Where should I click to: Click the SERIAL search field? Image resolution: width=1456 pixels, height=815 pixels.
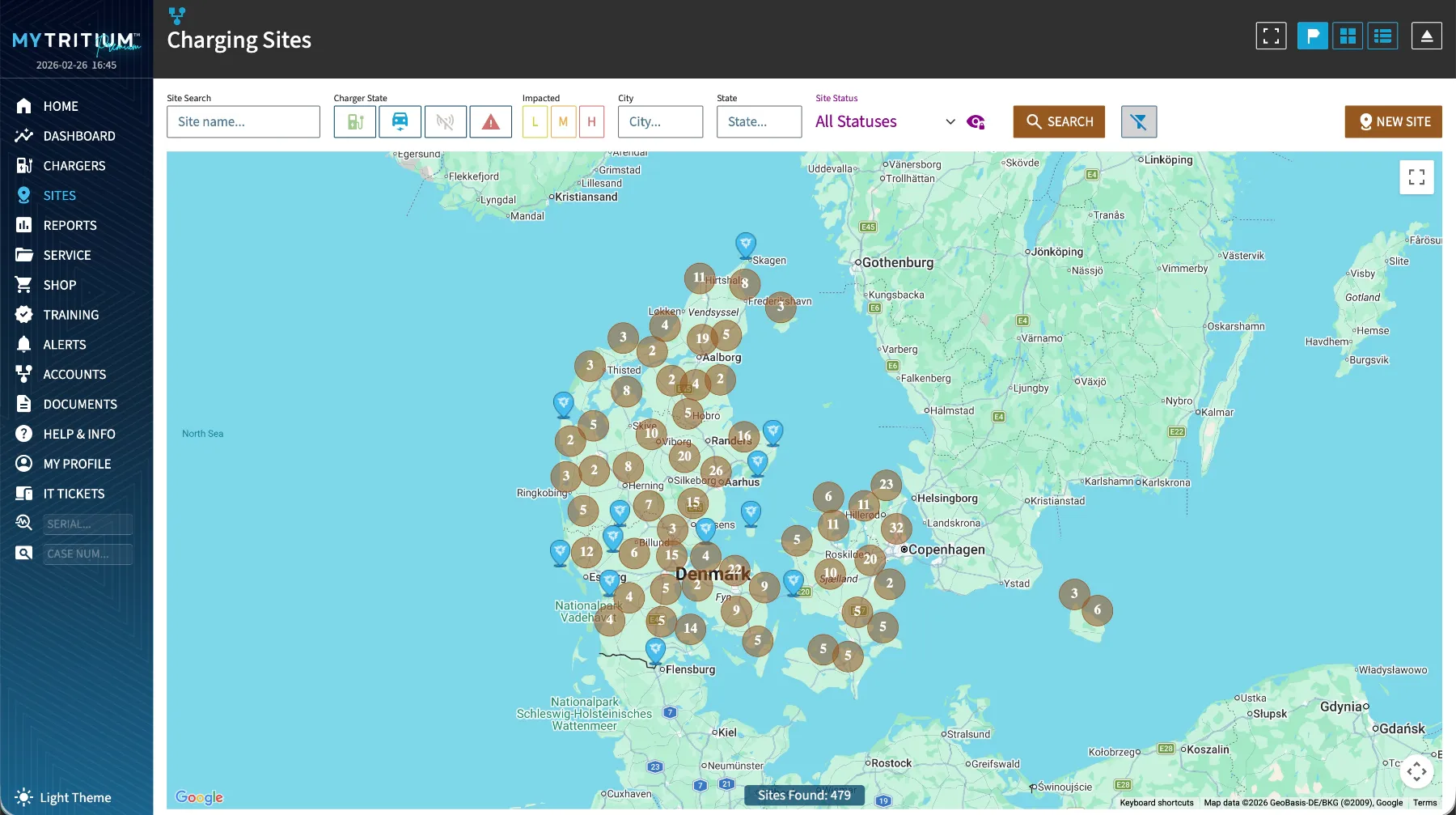click(x=87, y=524)
